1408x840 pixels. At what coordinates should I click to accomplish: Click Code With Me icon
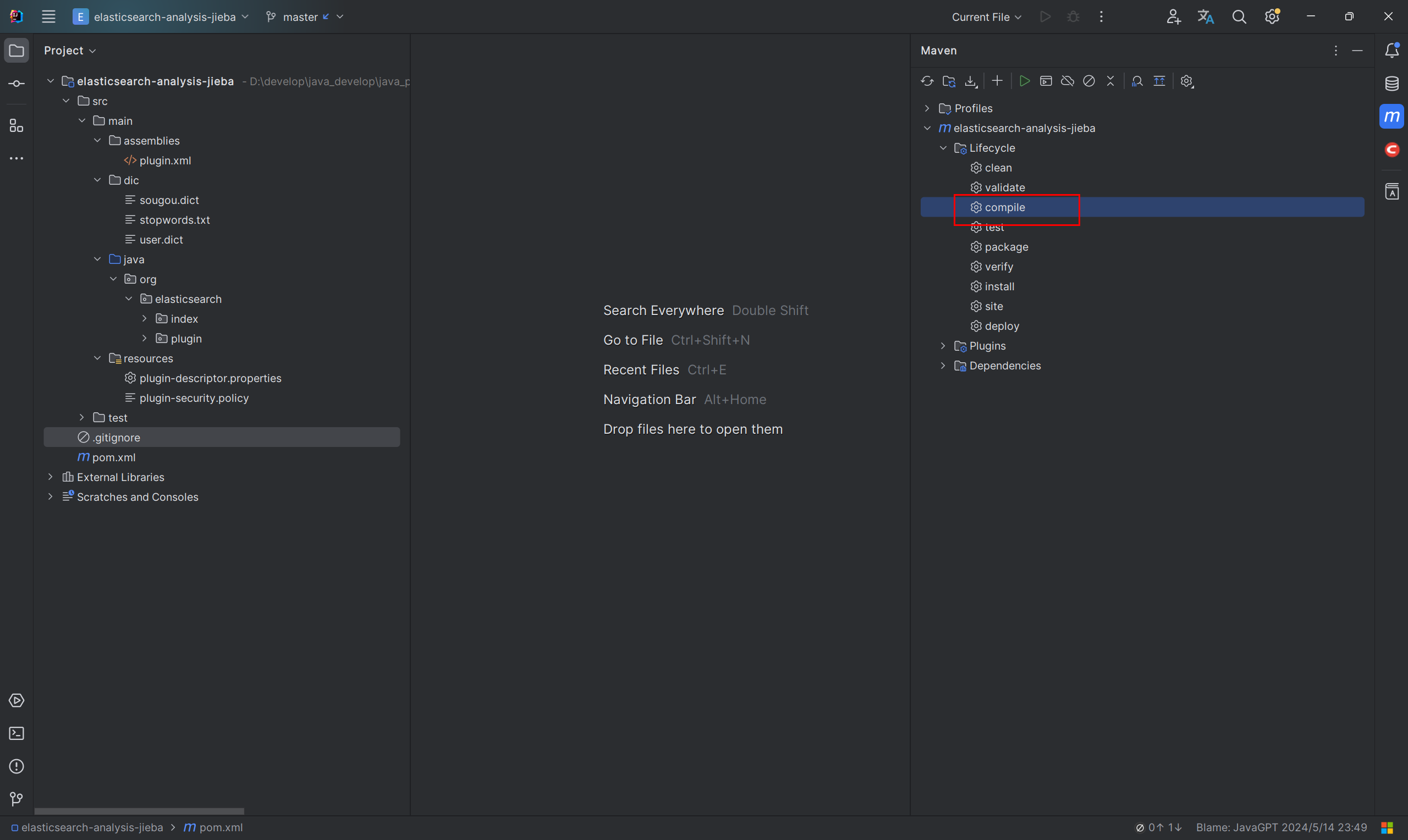pos(1173,16)
